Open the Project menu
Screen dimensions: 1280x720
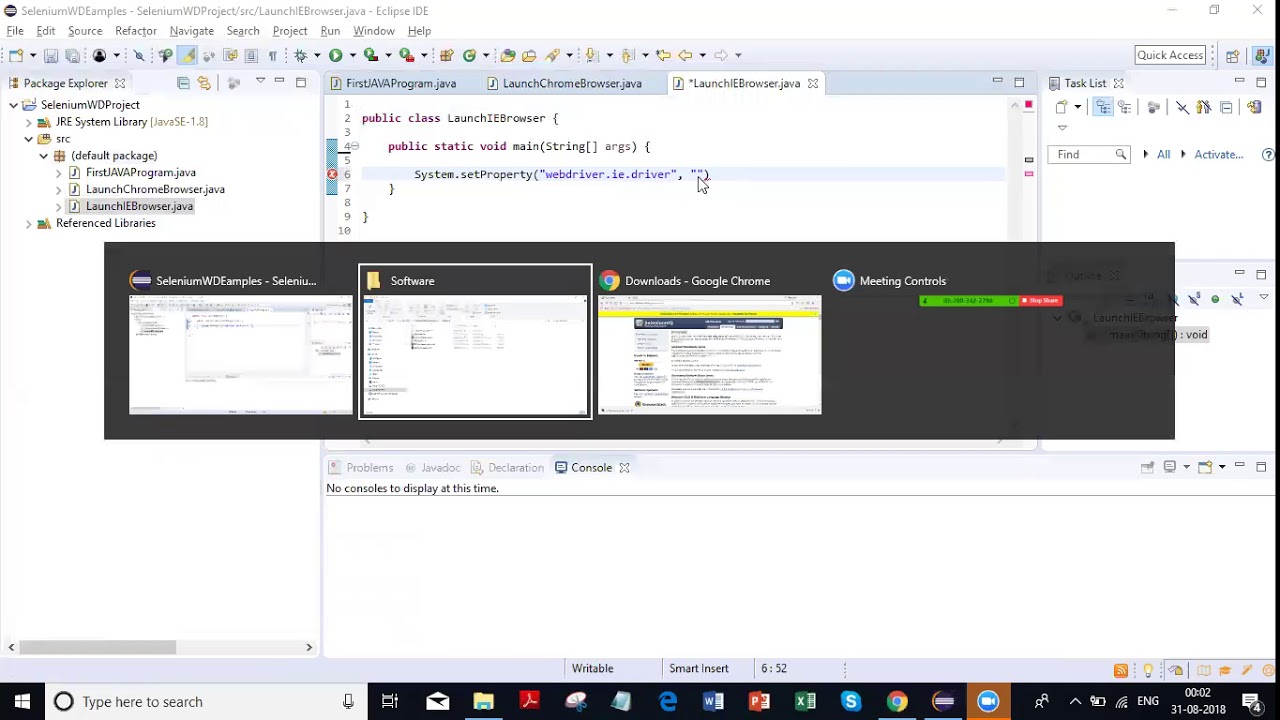tap(290, 31)
